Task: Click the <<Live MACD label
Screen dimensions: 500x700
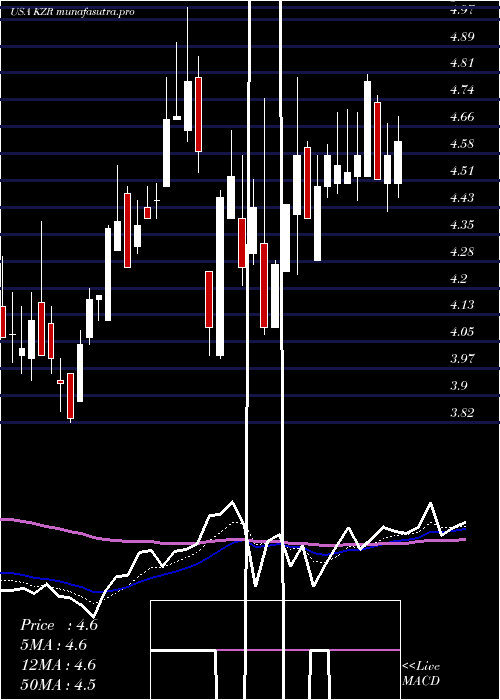Action: [421, 674]
